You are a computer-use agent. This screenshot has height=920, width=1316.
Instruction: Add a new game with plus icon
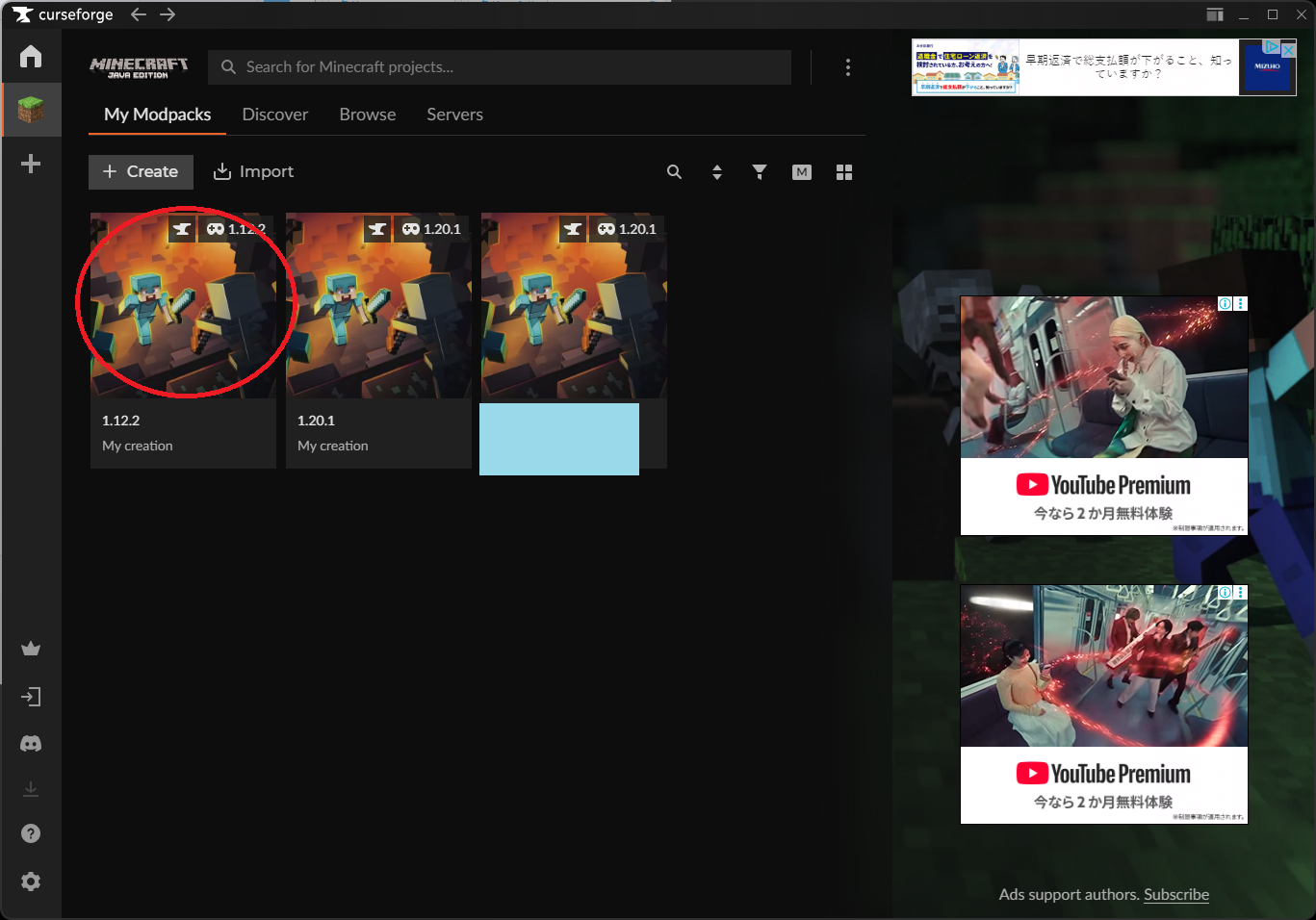click(x=31, y=164)
